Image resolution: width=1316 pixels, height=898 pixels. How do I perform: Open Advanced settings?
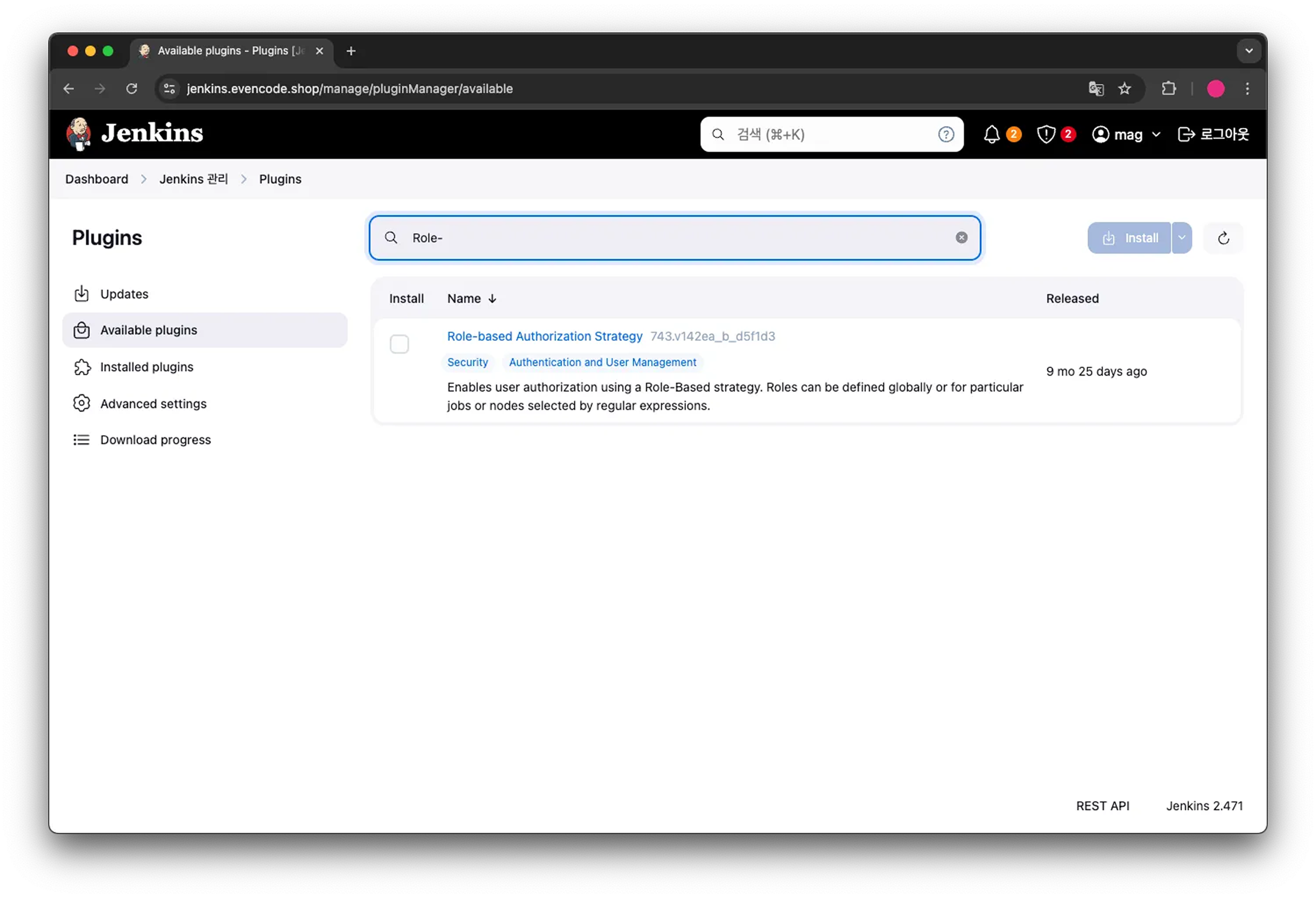(205, 404)
